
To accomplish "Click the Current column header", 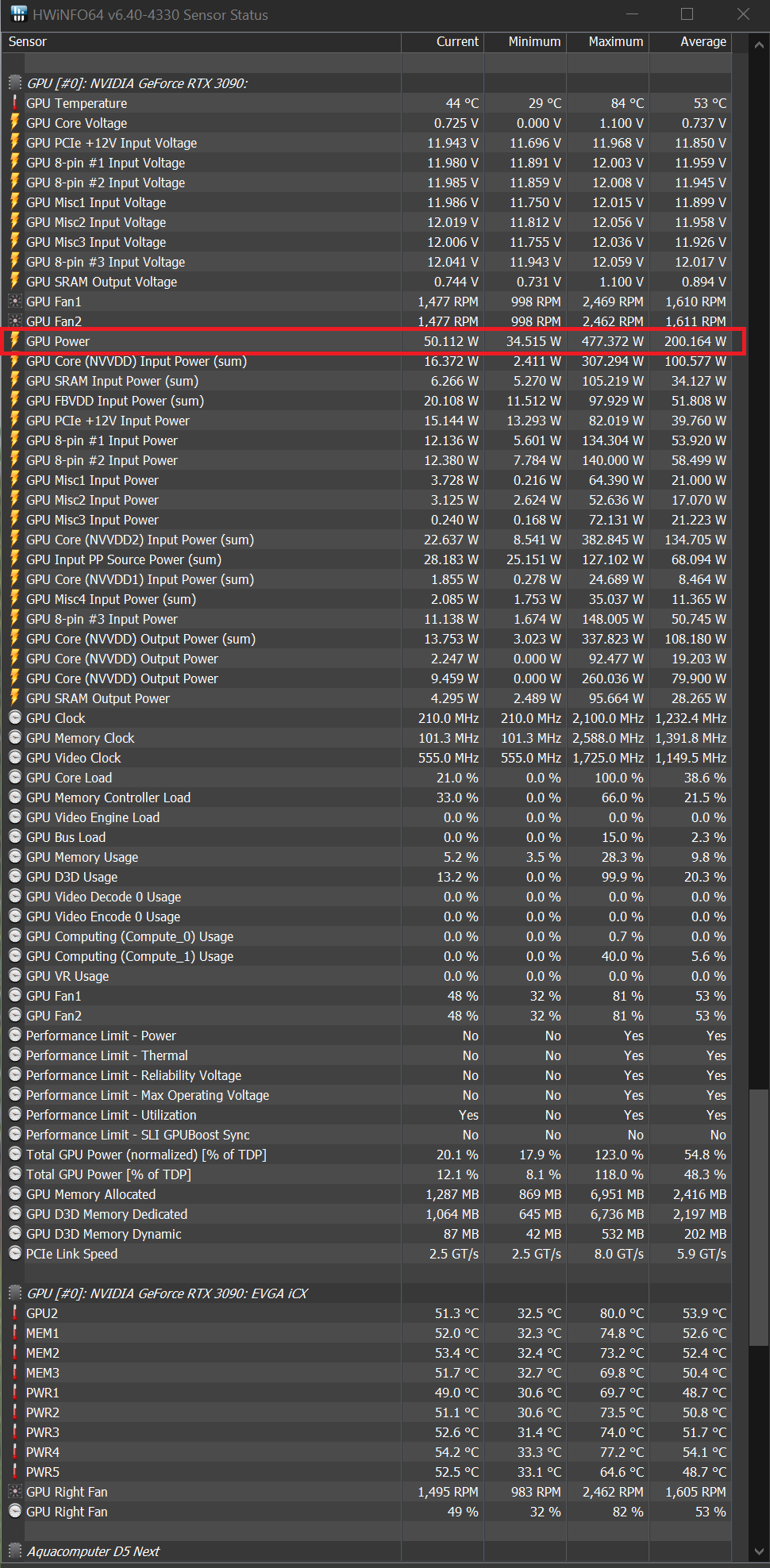I will click(x=443, y=42).
